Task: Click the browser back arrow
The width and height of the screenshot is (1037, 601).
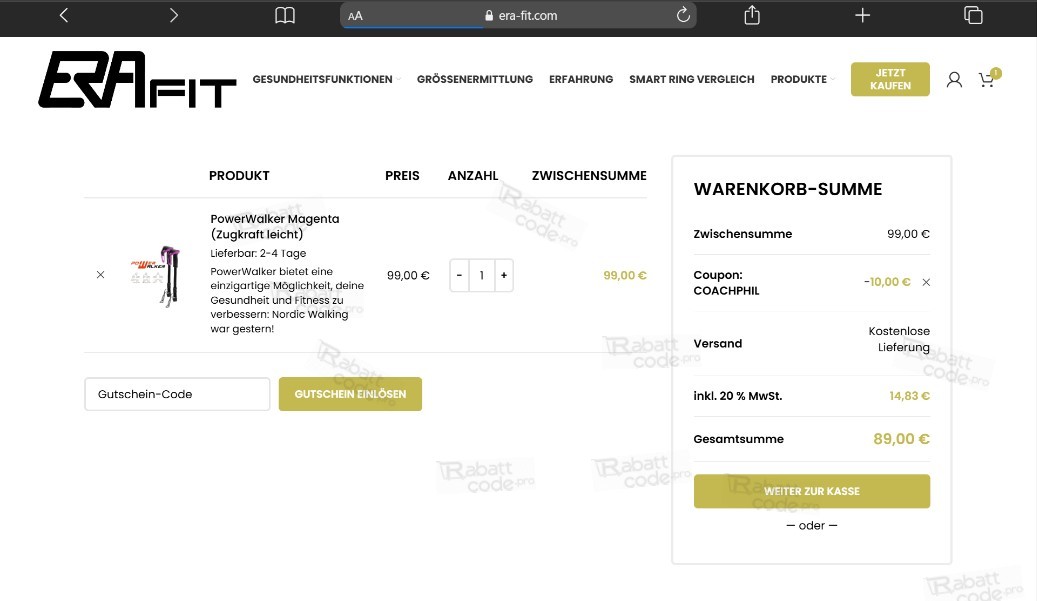Action: (63, 15)
